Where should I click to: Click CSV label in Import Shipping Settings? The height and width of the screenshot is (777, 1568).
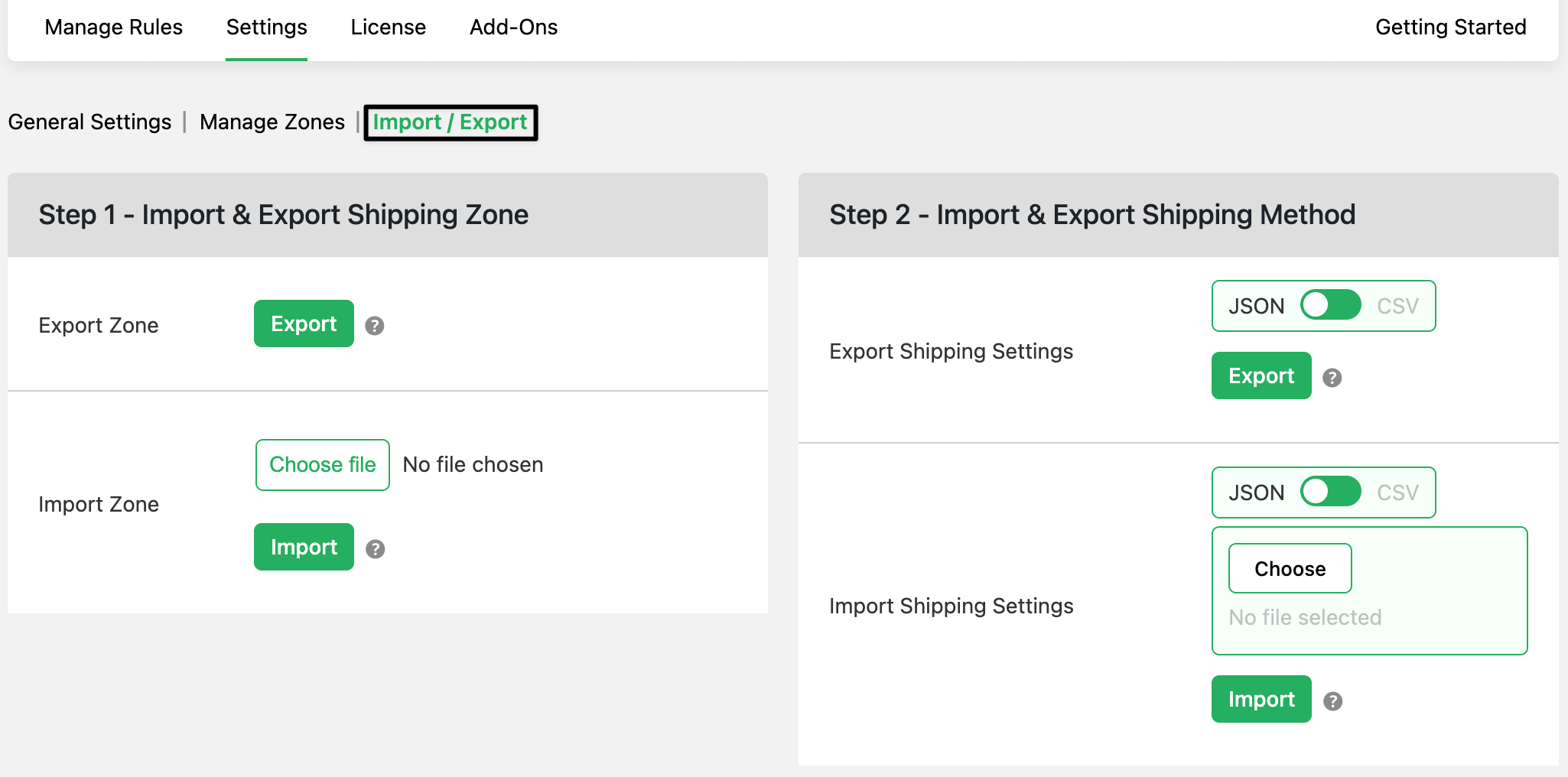[x=1397, y=493]
